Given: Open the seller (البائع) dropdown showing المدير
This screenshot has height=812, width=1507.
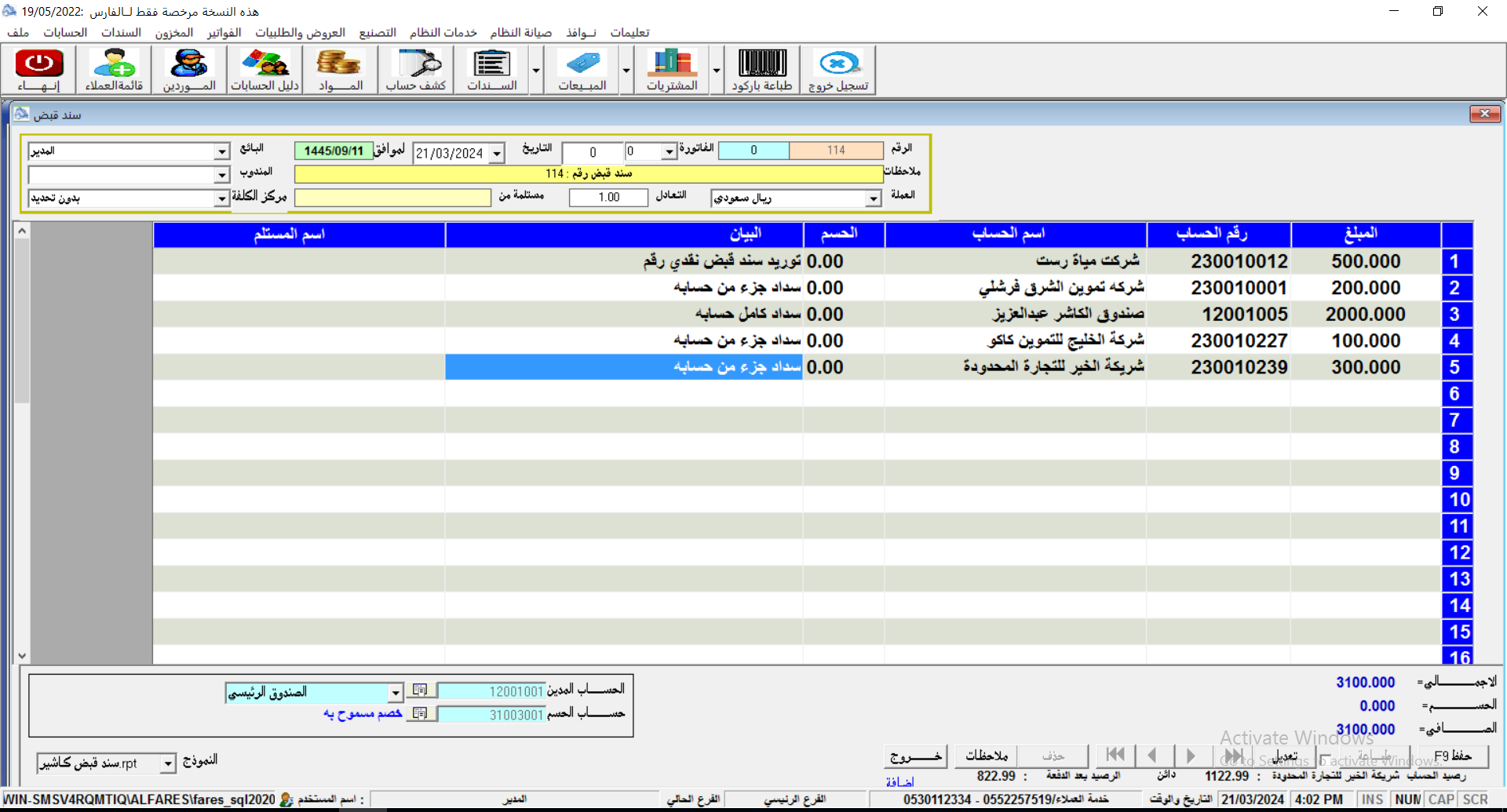Looking at the screenshot, I should point(221,151).
